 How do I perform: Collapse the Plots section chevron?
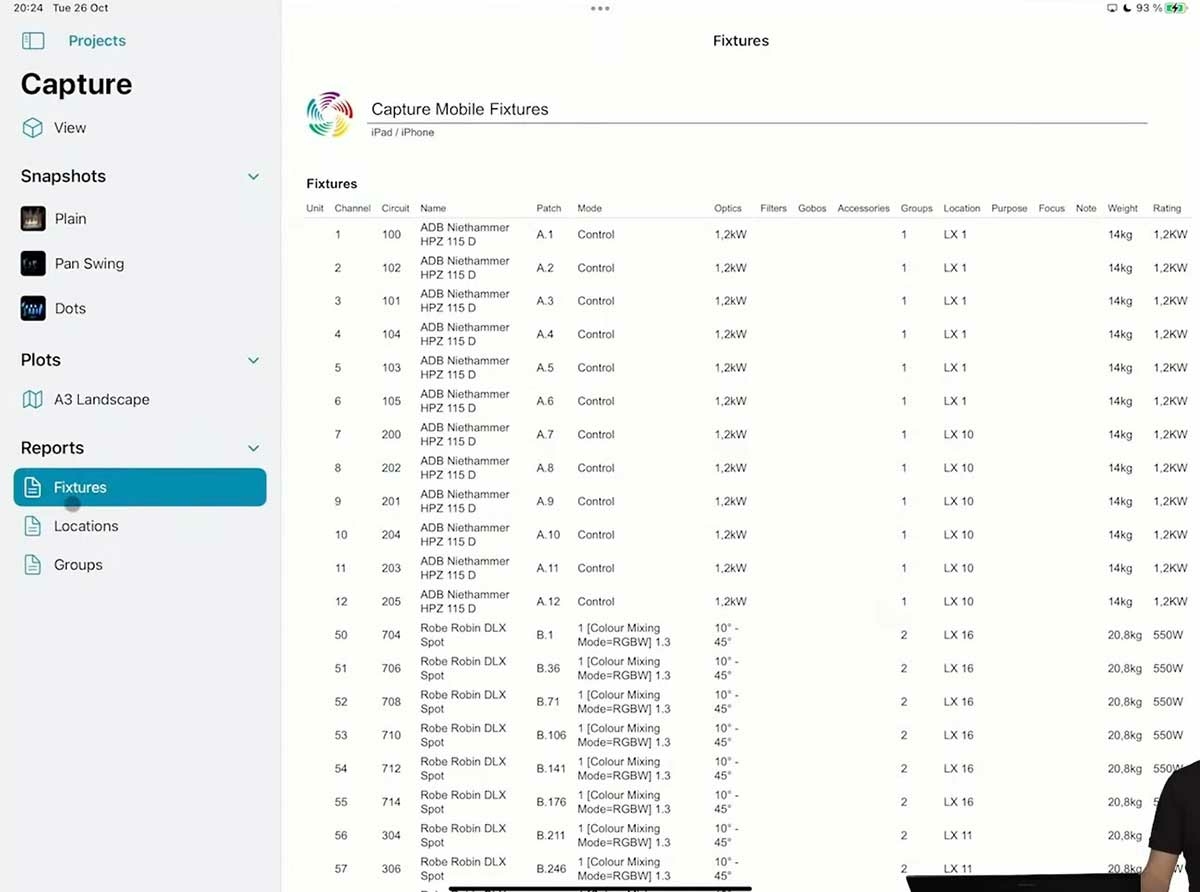point(253,361)
